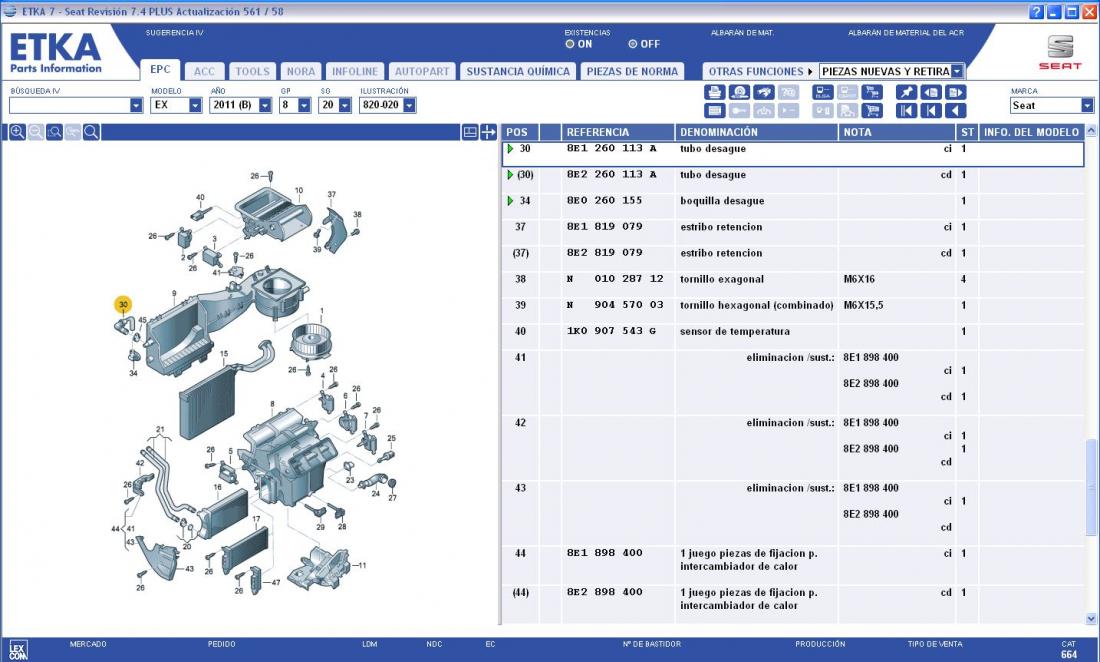Image resolution: width=1100 pixels, height=662 pixels.
Task: Open the Modelo EX dropdown
Action: click(x=195, y=105)
